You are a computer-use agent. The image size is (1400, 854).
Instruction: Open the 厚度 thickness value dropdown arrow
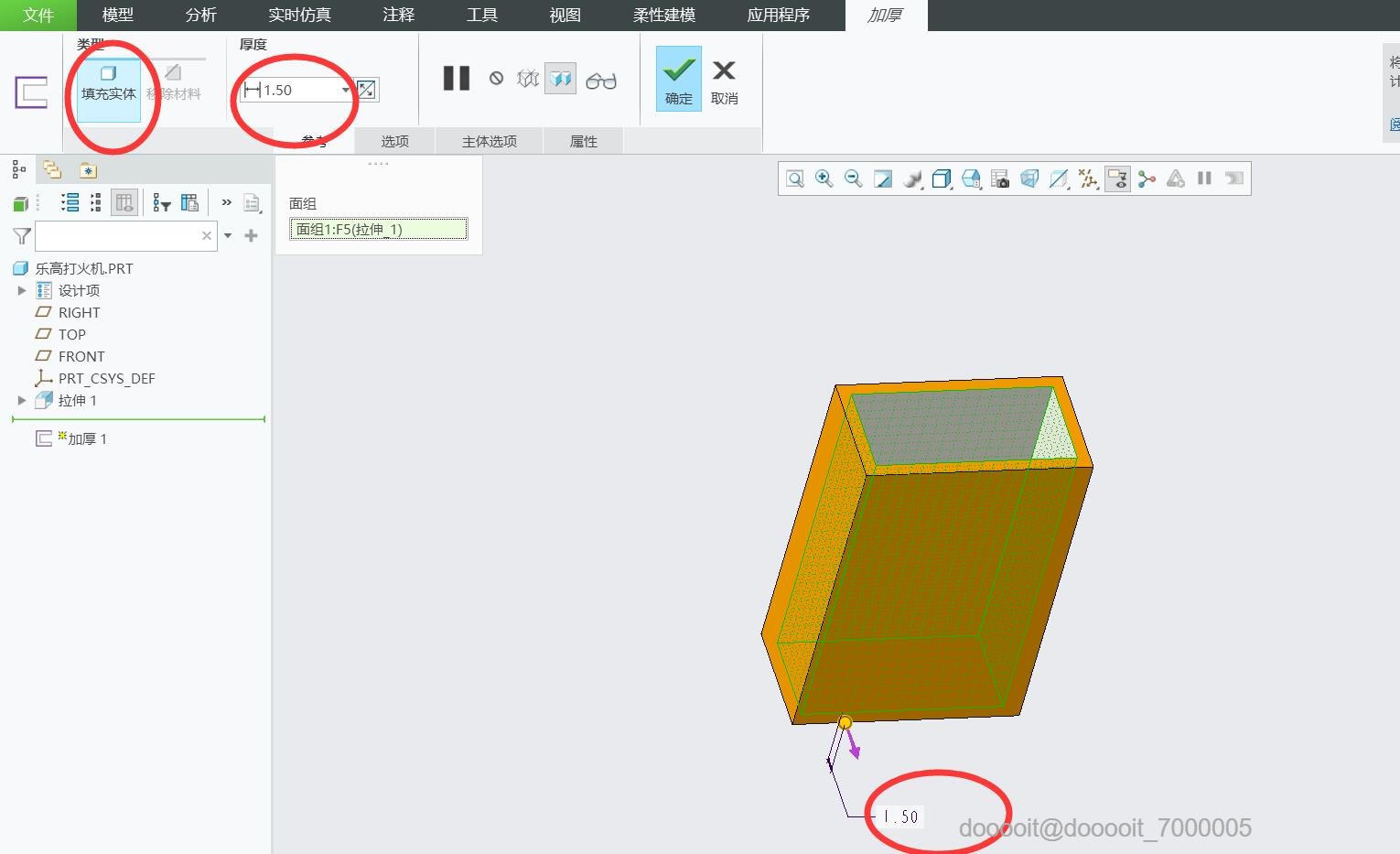(345, 90)
